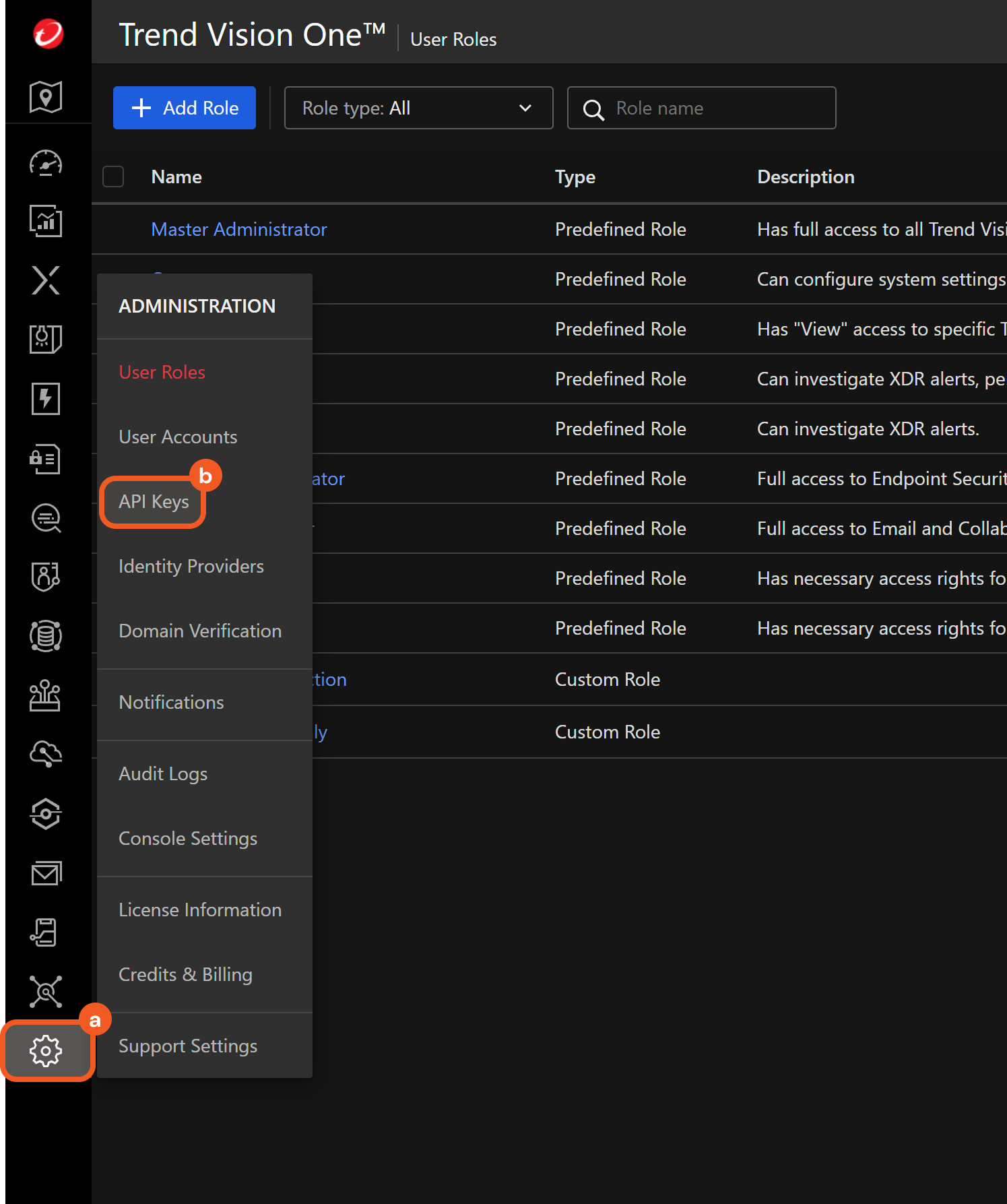1007x1204 pixels.
Task: Open the Master Administrator role link
Action: tap(239, 230)
